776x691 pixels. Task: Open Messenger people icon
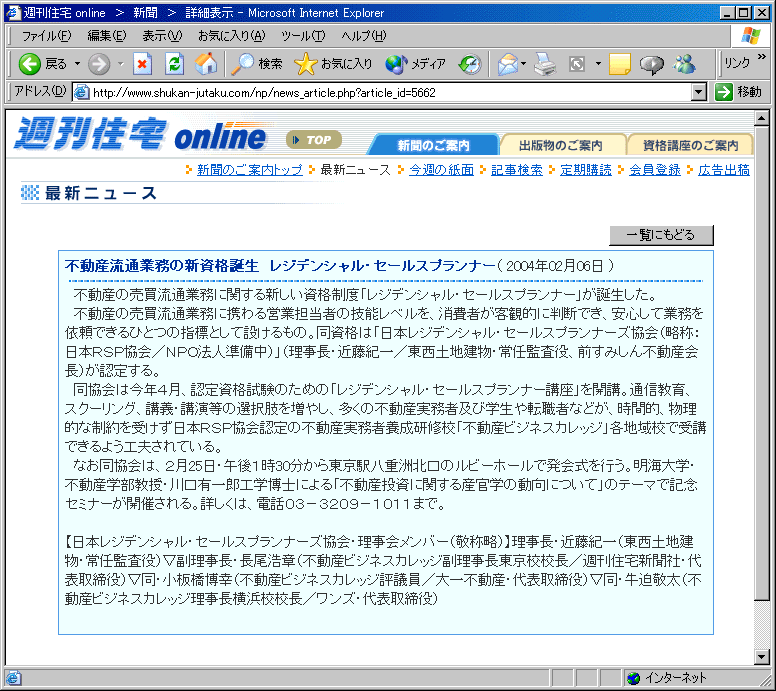[685, 64]
